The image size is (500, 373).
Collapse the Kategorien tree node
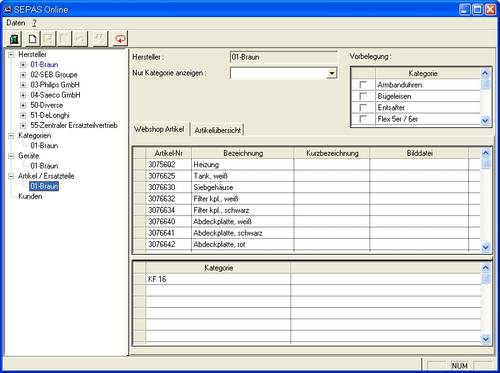tap(11, 136)
